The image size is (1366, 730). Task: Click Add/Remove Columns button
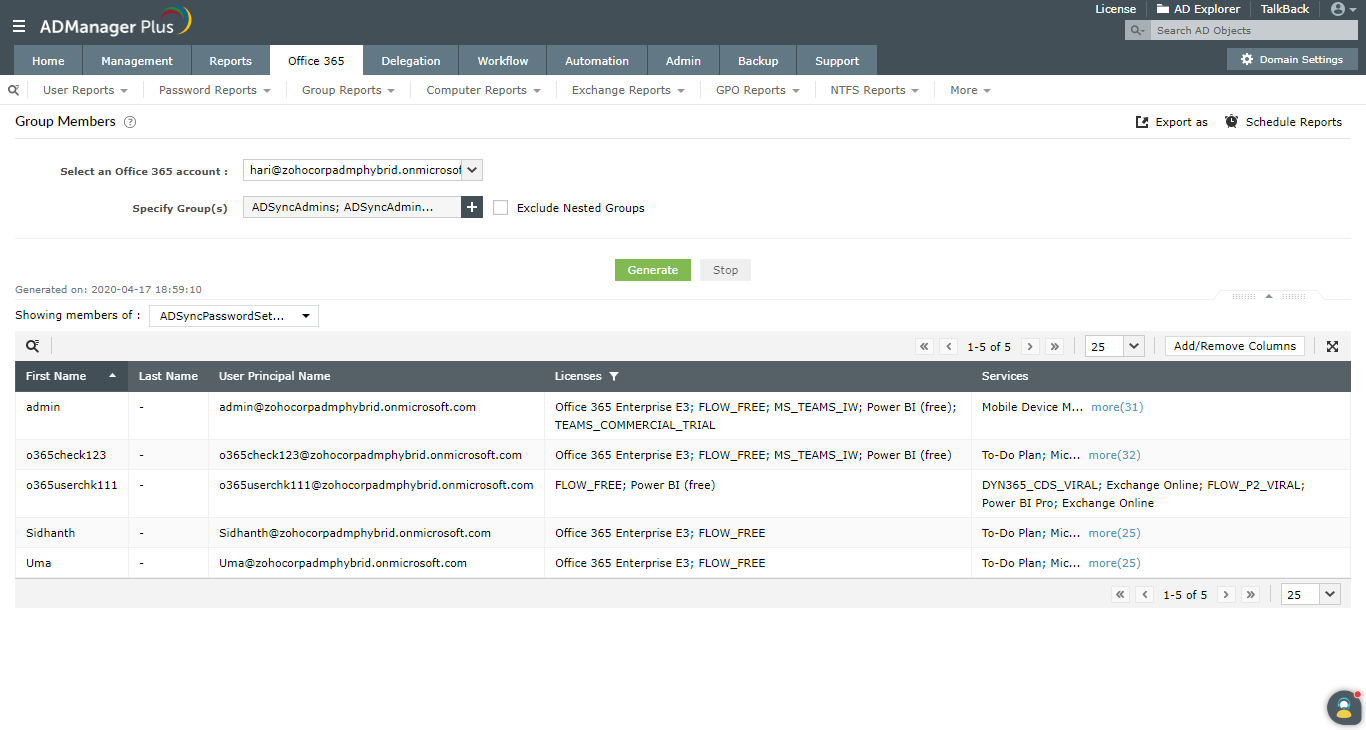1235,346
